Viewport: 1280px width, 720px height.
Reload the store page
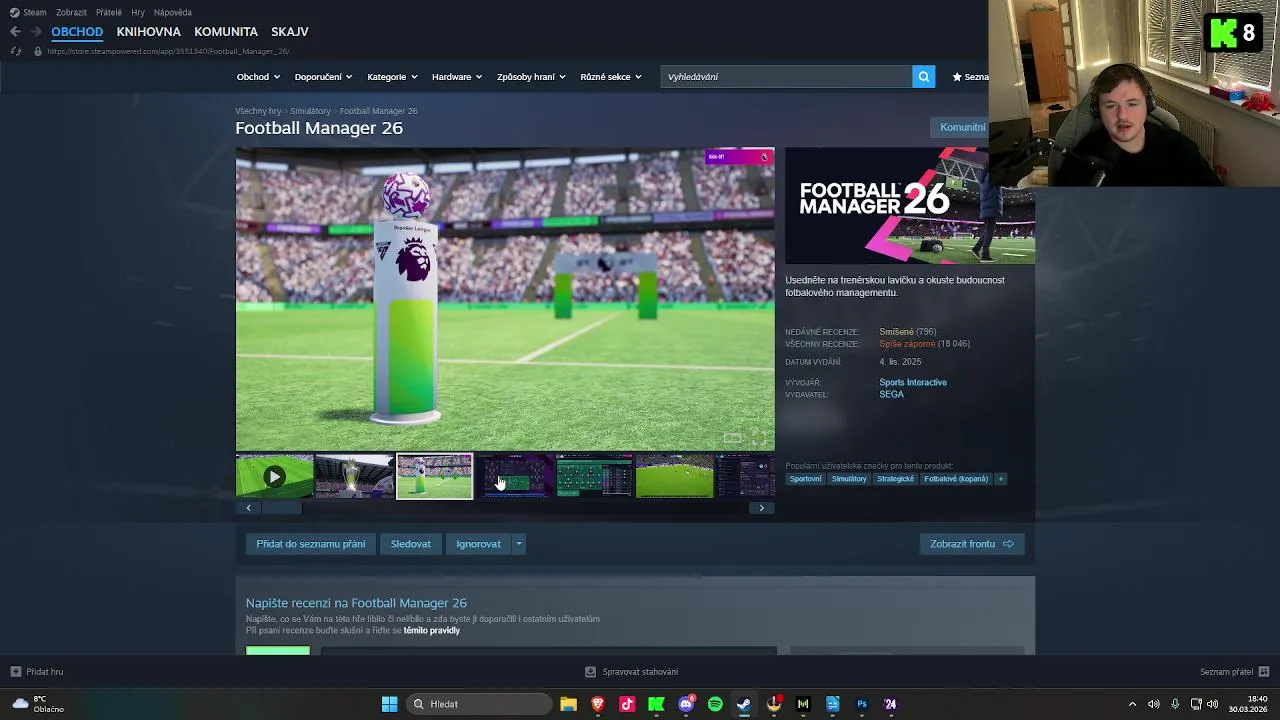coord(16,51)
